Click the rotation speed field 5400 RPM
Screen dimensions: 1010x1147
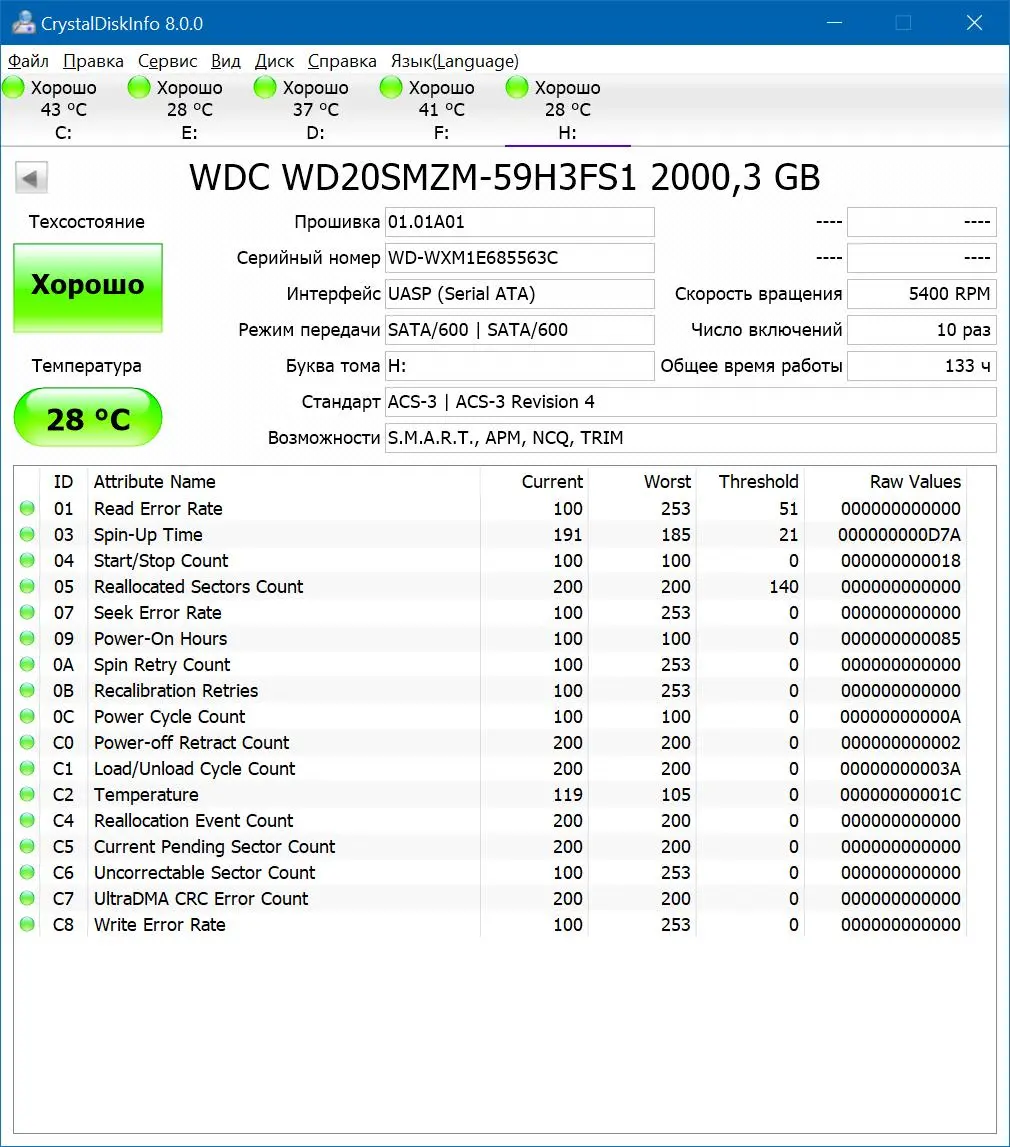922,294
